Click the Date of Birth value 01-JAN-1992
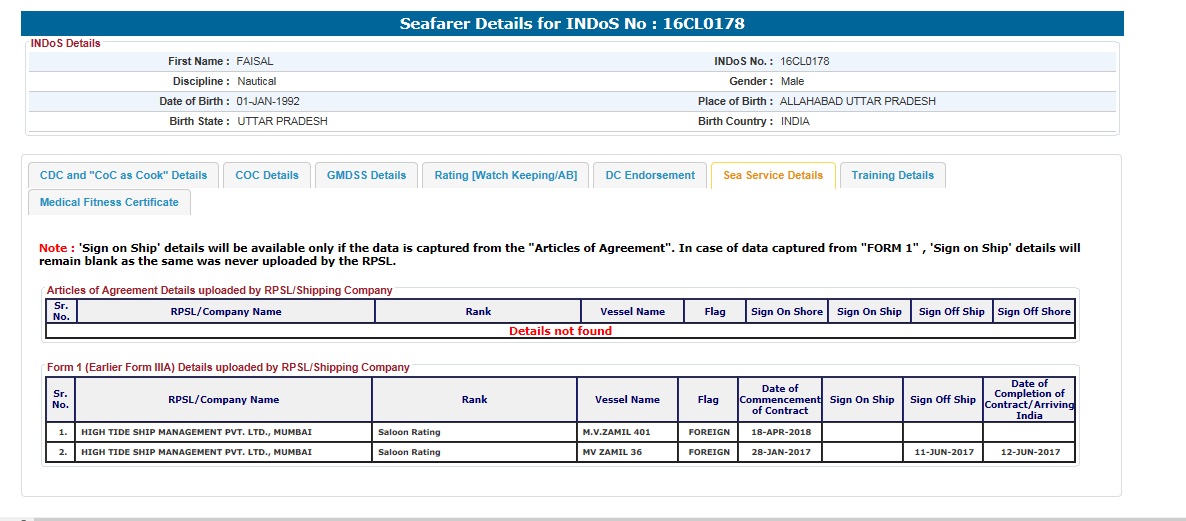 268,101
